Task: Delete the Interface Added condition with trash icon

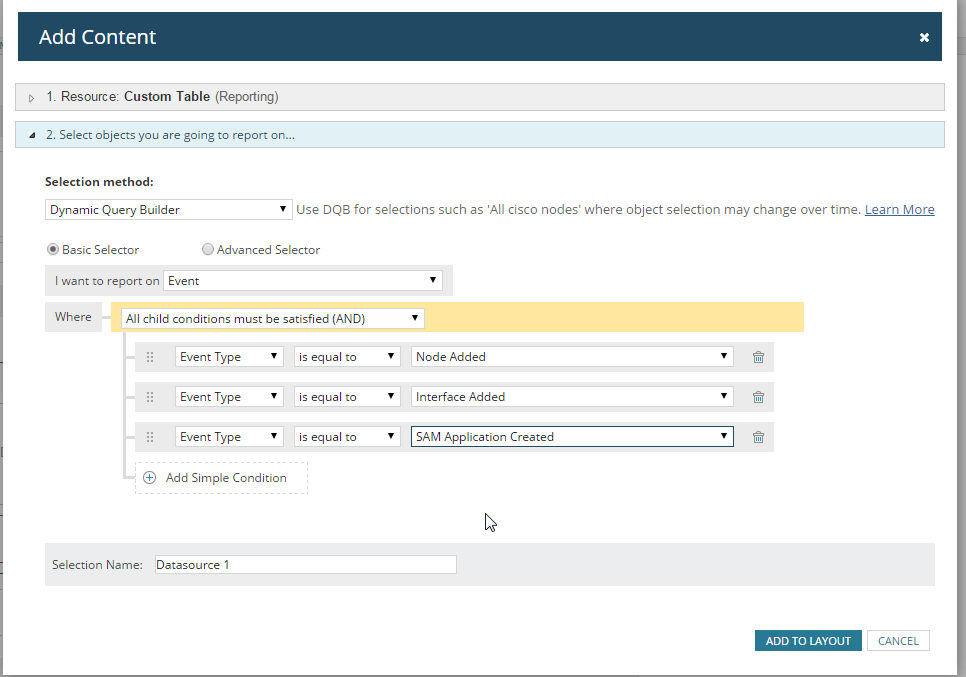Action: click(758, 397)
